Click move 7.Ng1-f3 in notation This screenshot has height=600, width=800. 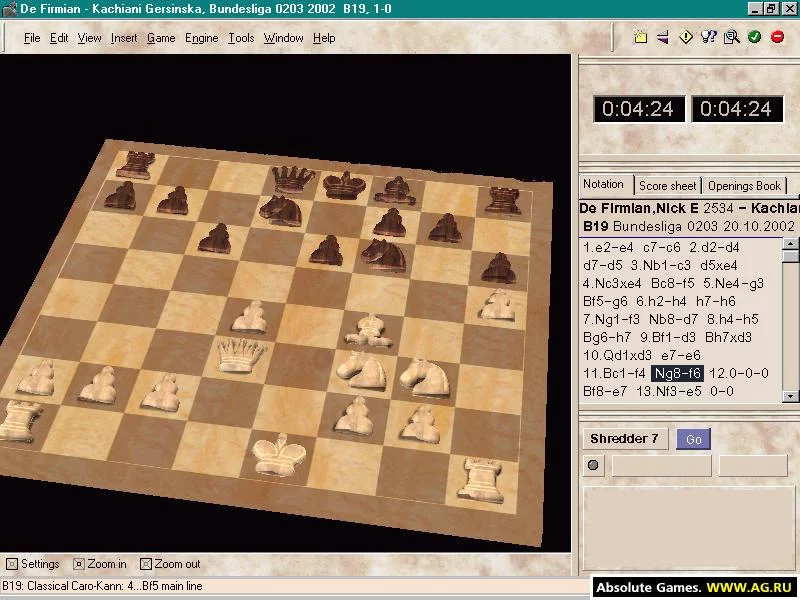point(611,319)
